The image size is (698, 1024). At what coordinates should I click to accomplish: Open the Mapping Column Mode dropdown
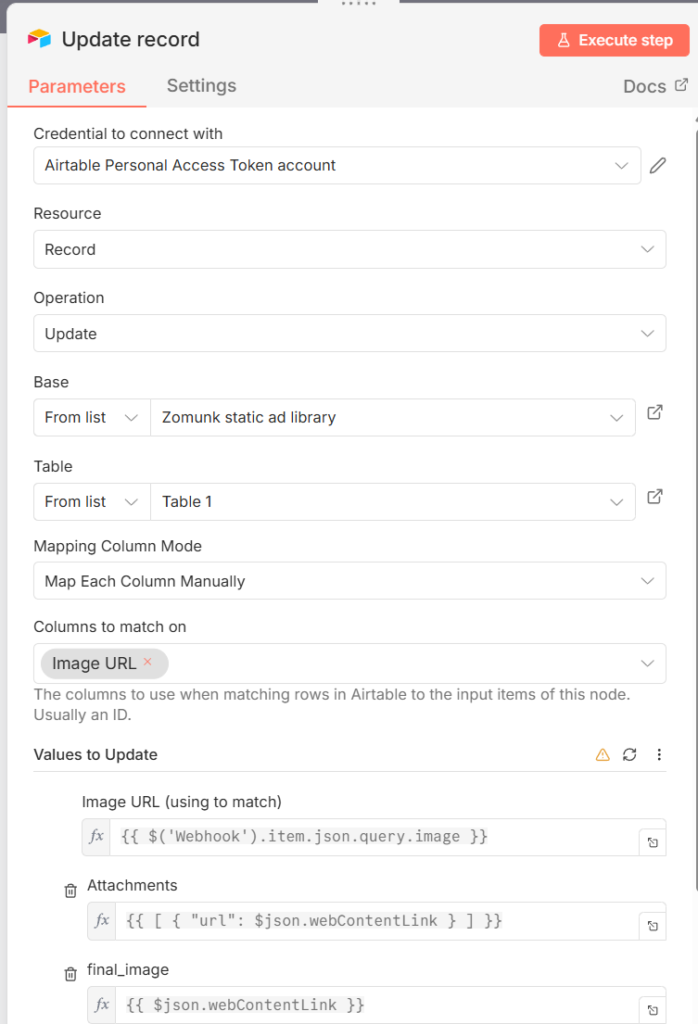click(349, 581)
